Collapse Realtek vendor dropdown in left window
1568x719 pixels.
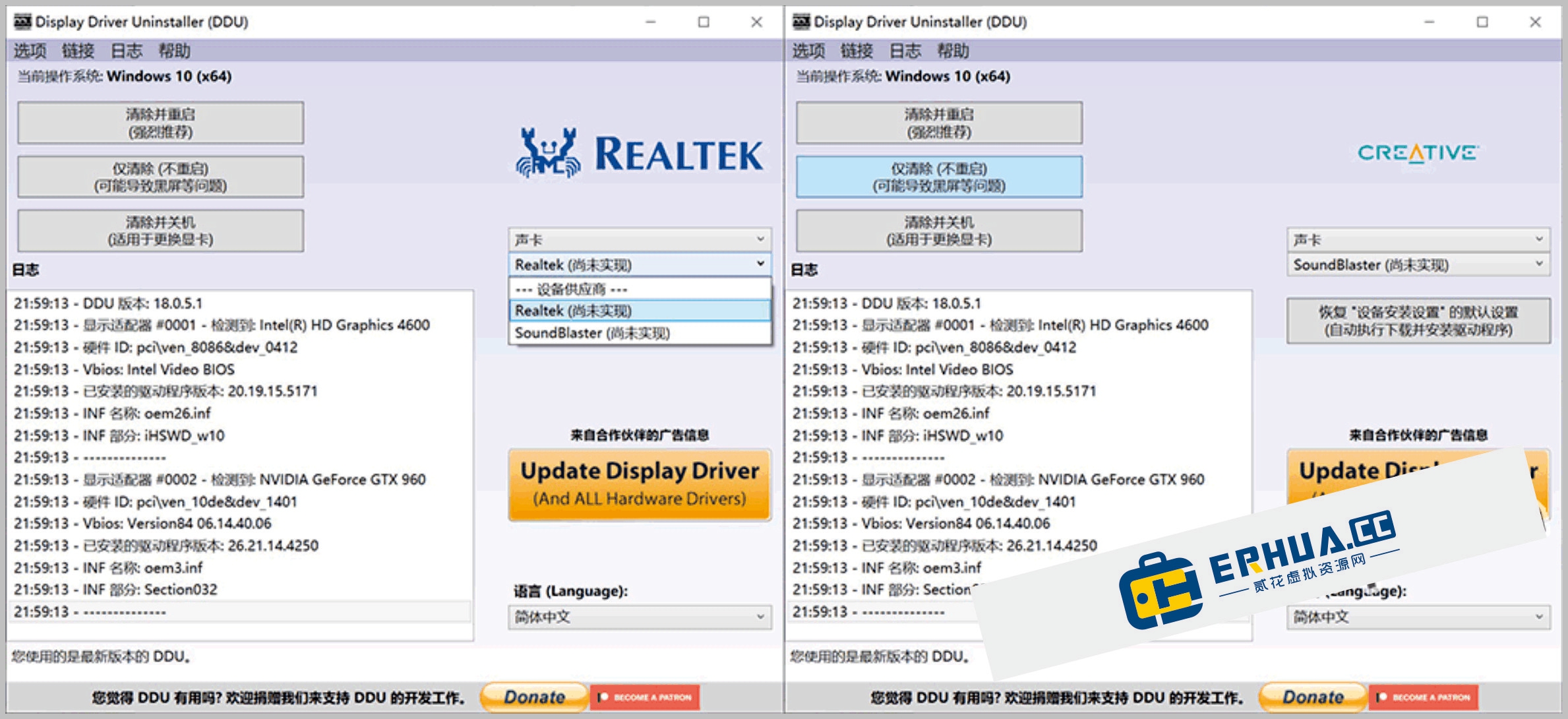pos(640,265)
